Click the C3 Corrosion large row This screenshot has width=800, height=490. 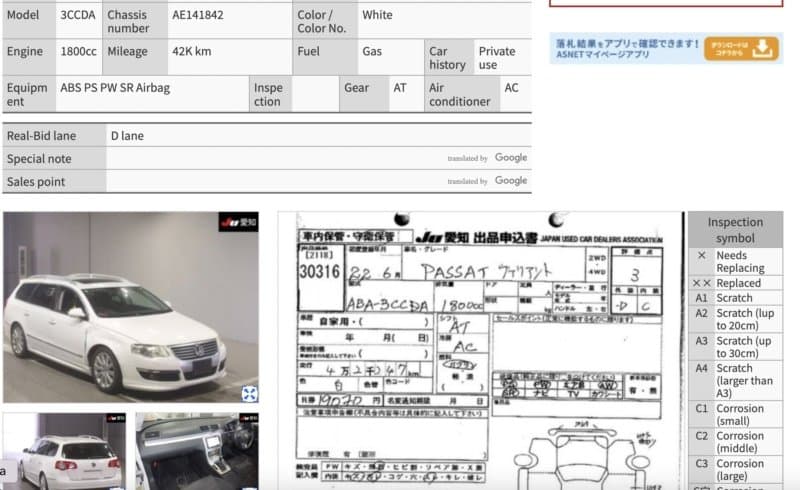tap(735, 470)
